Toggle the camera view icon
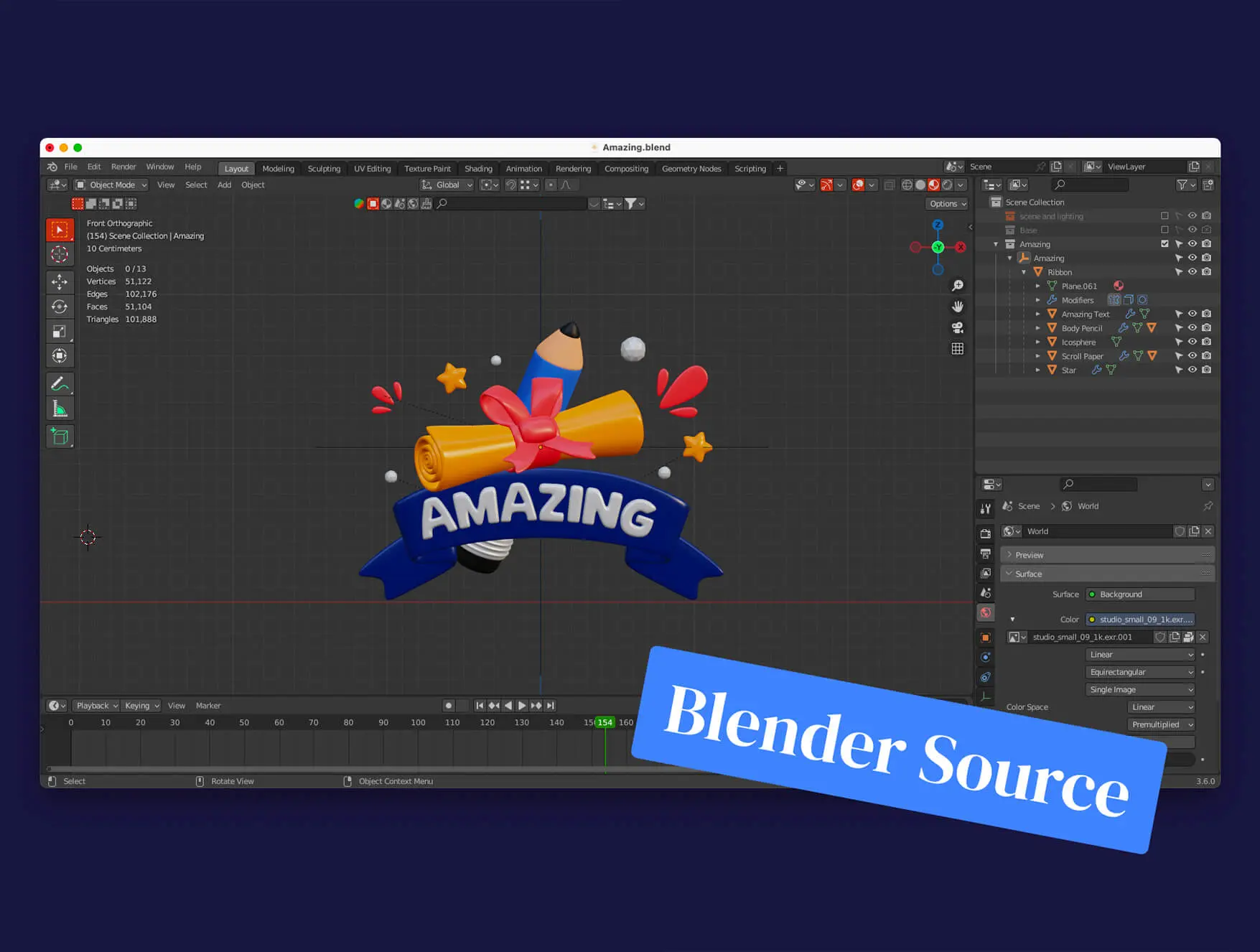The height and width of the screenshot is (952, 1260). tap(957, 327)
